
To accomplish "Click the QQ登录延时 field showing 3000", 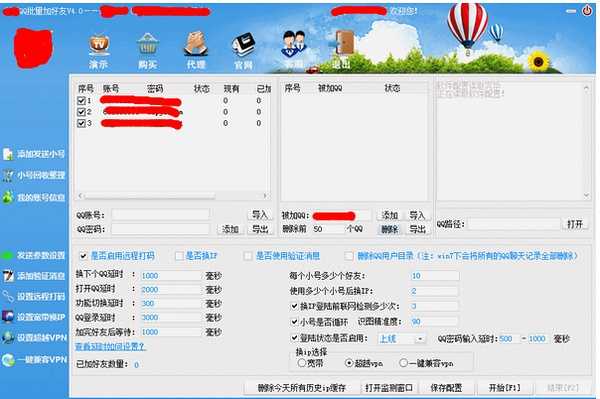I will click(171, 318).
